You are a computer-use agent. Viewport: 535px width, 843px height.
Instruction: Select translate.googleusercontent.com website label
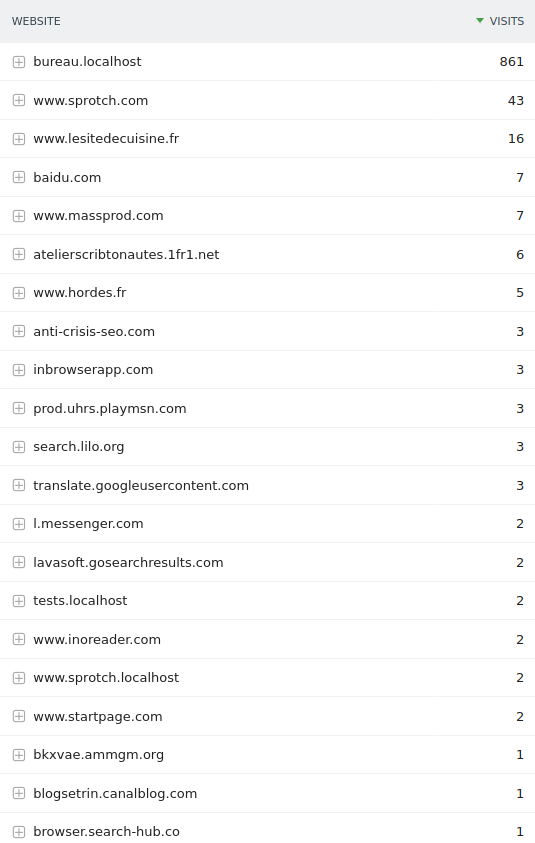click(141, 485)
